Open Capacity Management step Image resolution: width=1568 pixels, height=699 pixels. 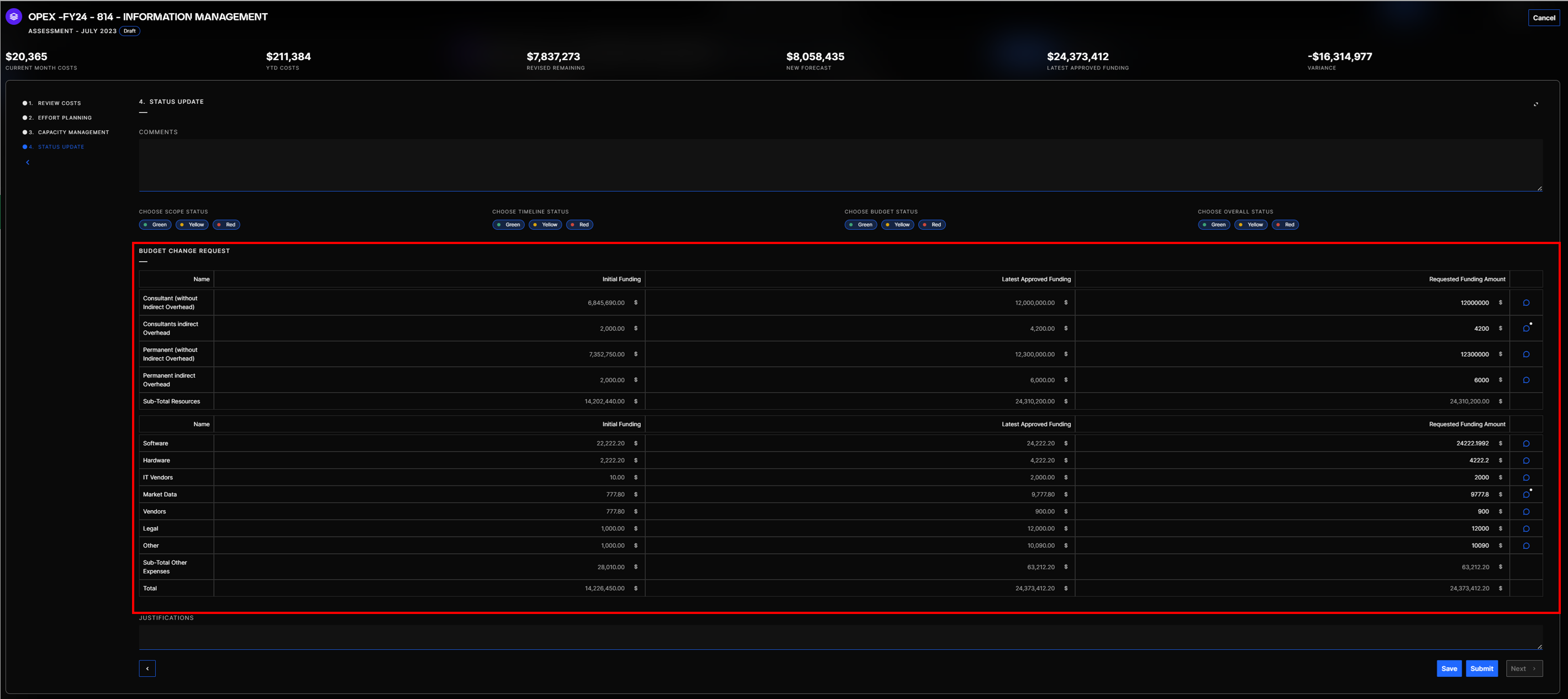pyautogui.click(x=73, y=133)
